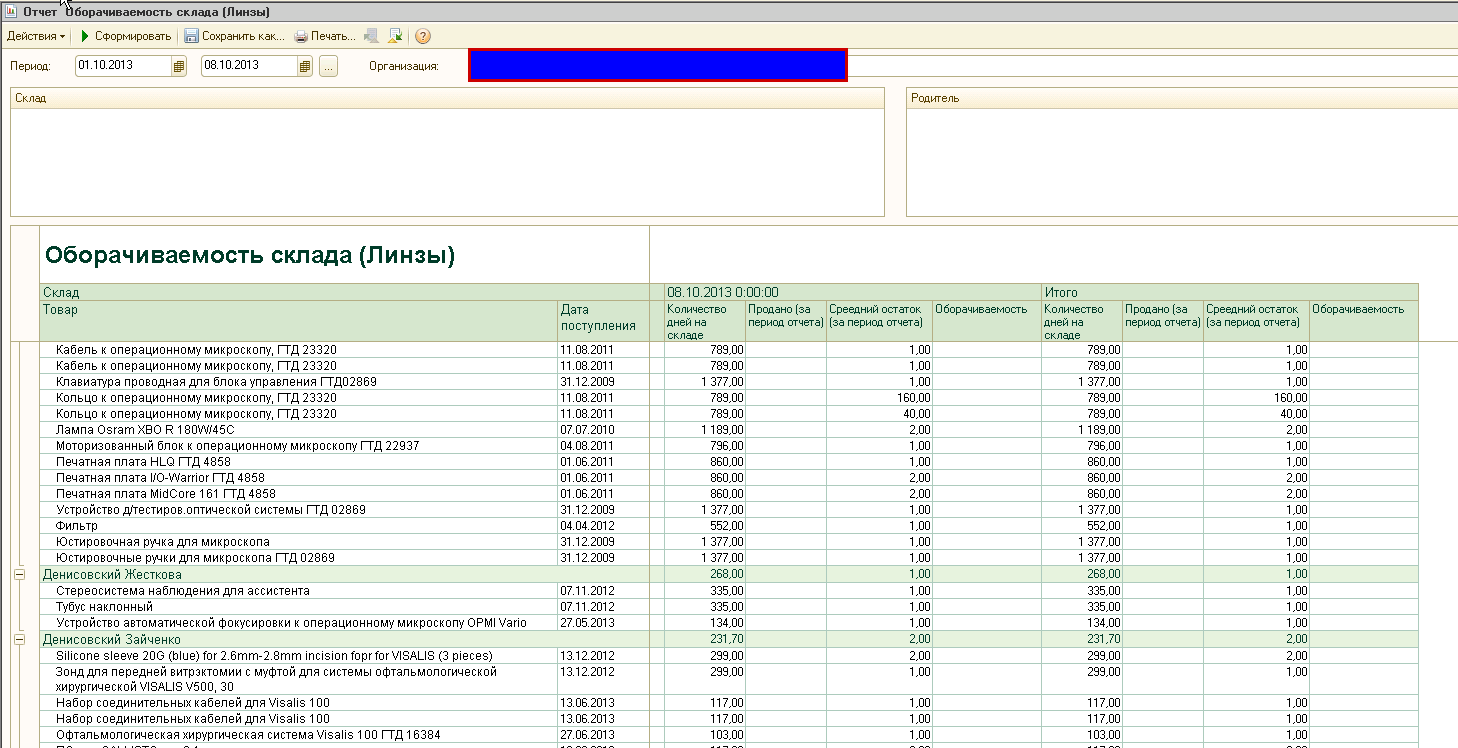The image size is (1458, 748).
Task: Click the start date field 01.10.2013
Action: (123, 66)
